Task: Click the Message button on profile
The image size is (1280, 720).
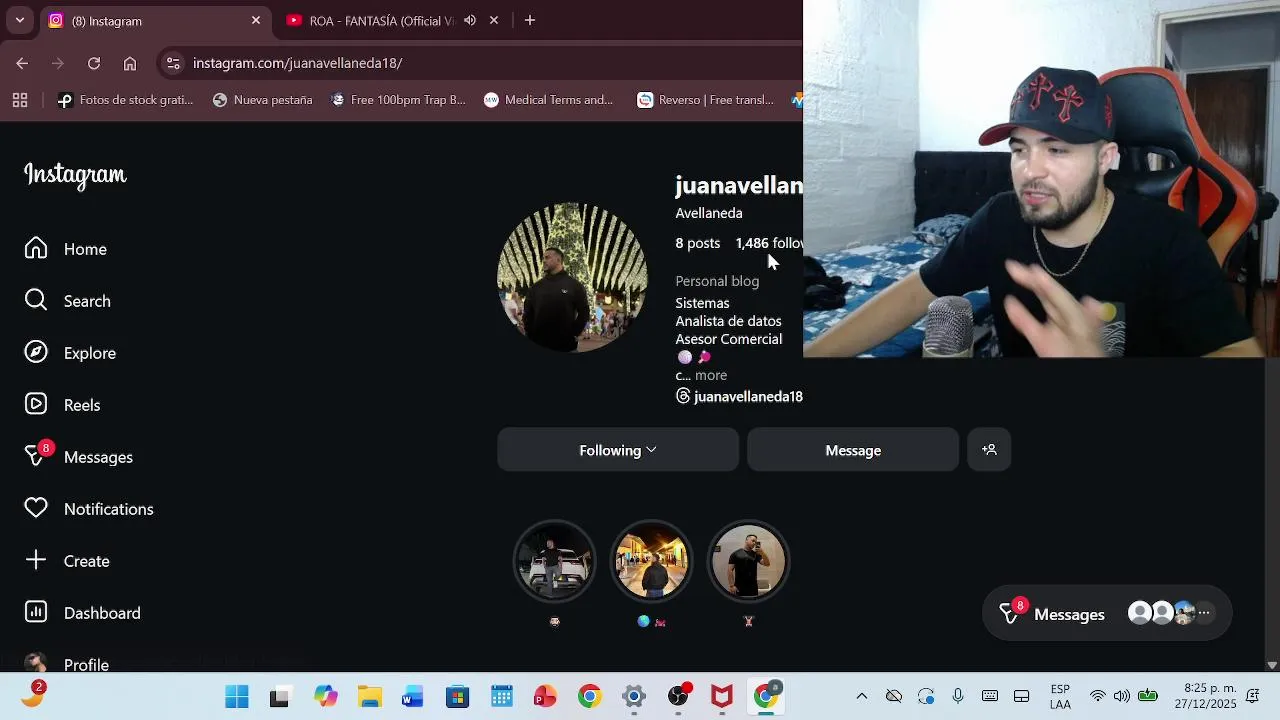Action: pos(853,450)
